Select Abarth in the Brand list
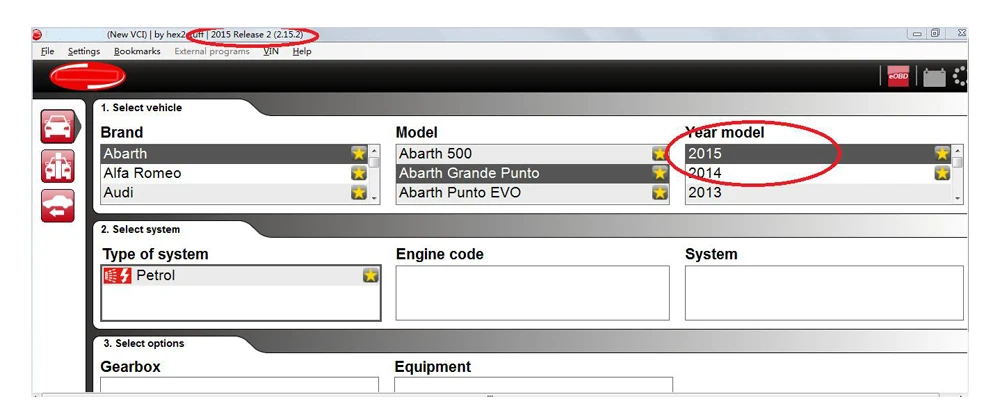This screenshot has height=404, width=1000. click(234, 153)
